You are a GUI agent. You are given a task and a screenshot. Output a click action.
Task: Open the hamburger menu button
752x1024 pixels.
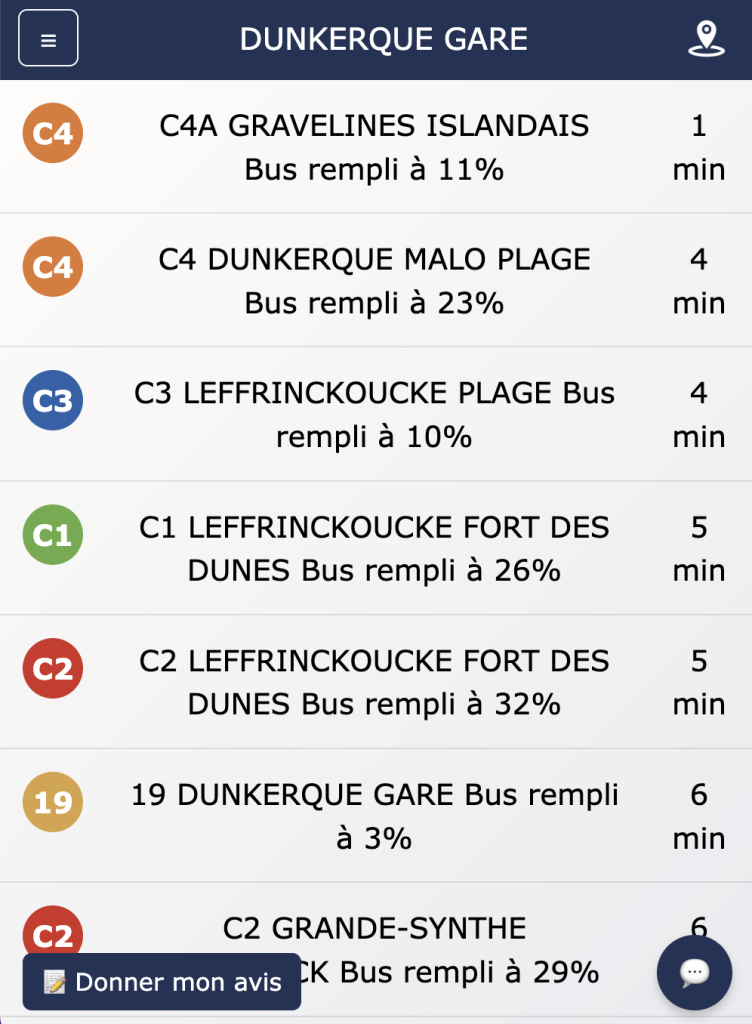point(48,39)
